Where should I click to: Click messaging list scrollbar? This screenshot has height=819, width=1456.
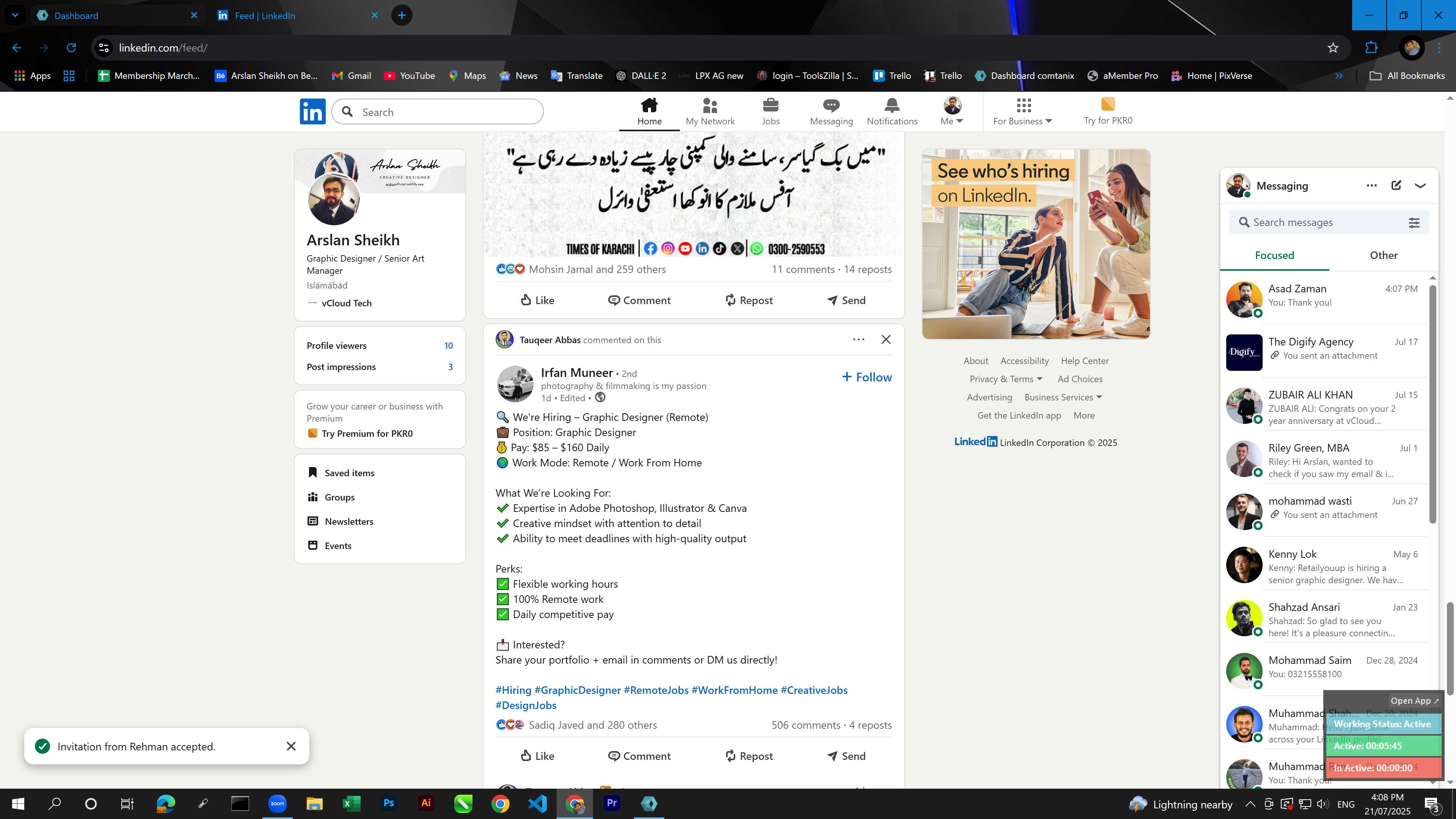1432,404
